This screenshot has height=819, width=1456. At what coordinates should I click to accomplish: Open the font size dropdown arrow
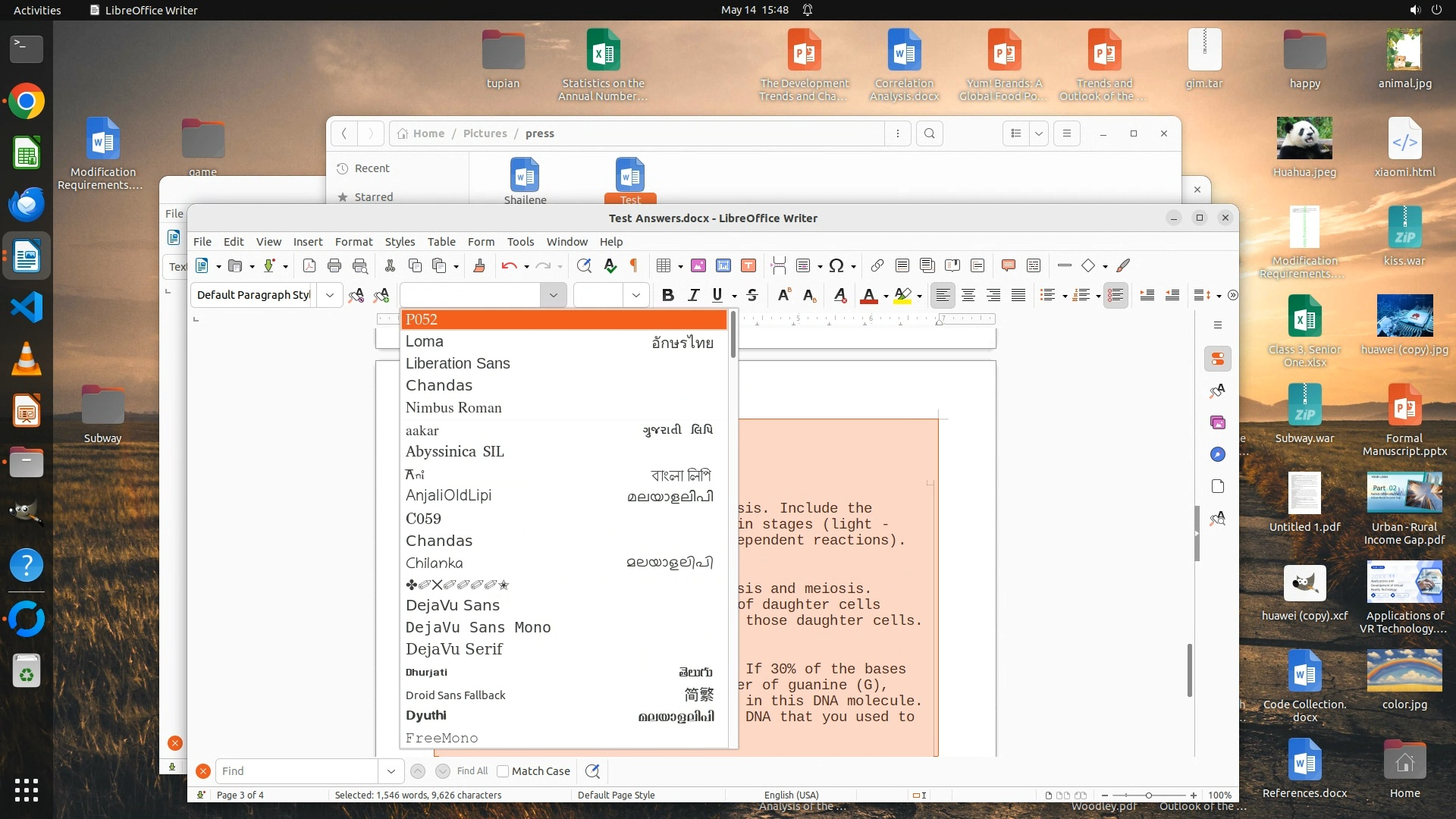click(636, 295)
